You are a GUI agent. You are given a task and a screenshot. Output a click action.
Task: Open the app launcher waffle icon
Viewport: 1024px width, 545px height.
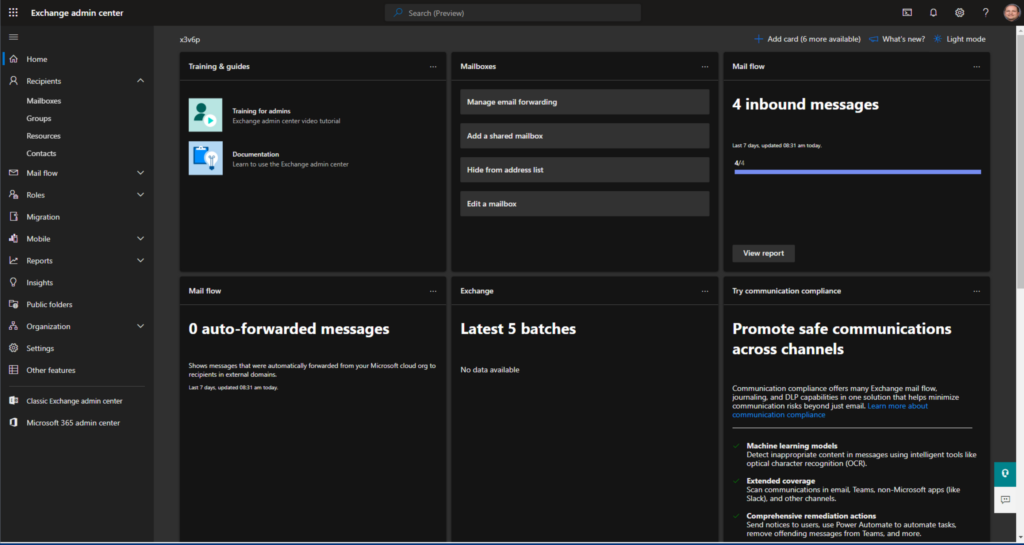pyautogui.click(x=13, y=12)
